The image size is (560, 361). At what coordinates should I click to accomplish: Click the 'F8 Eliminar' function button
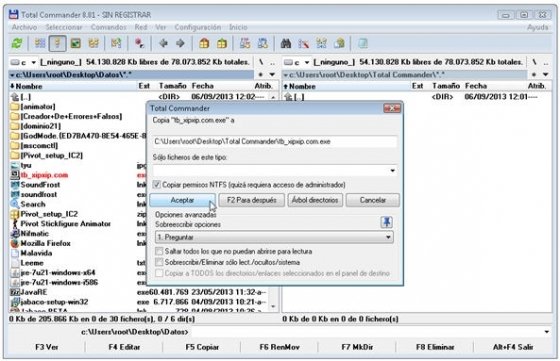pyautogui.click(x=435, y=347)
